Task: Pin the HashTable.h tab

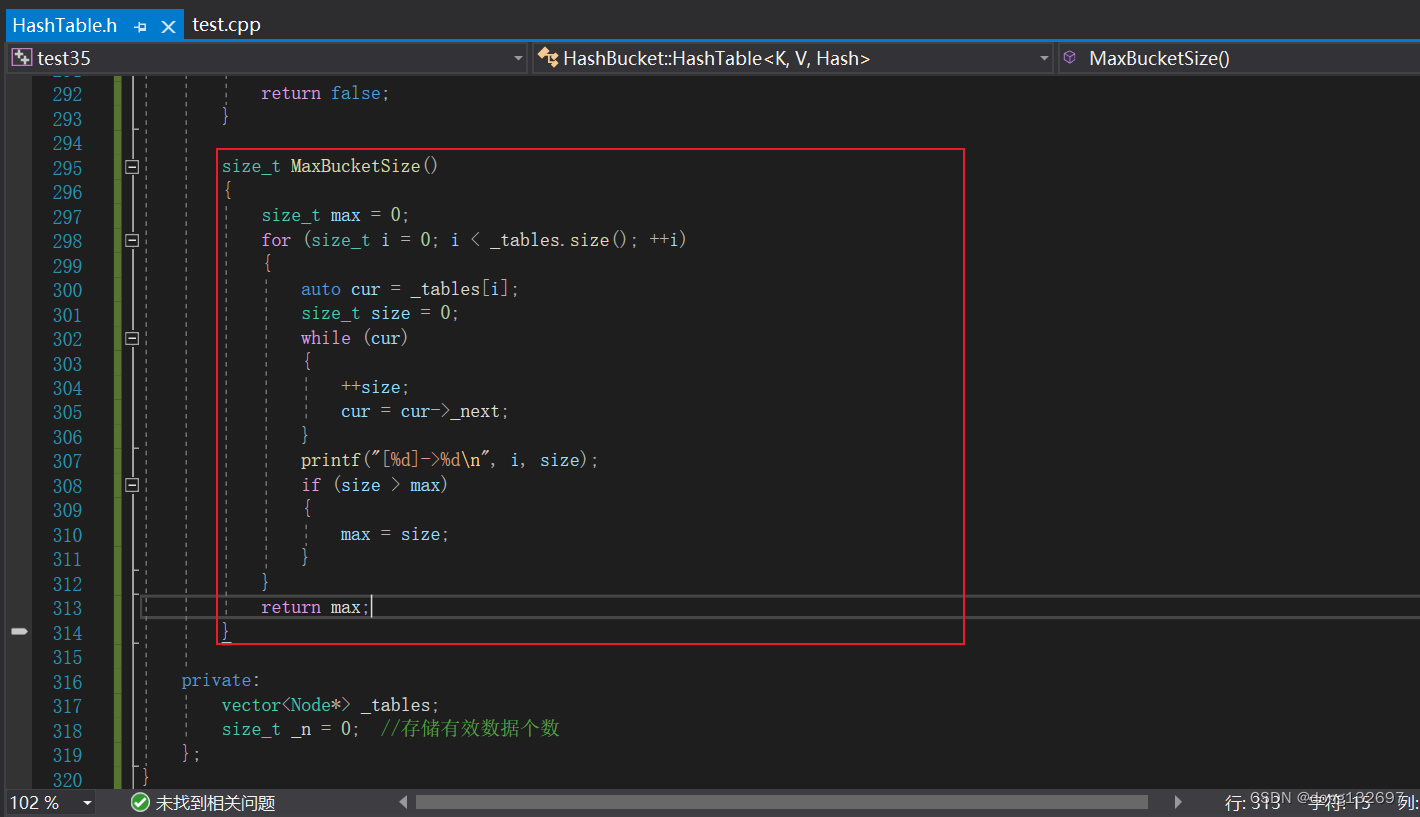Action: (x=141, y=27)
